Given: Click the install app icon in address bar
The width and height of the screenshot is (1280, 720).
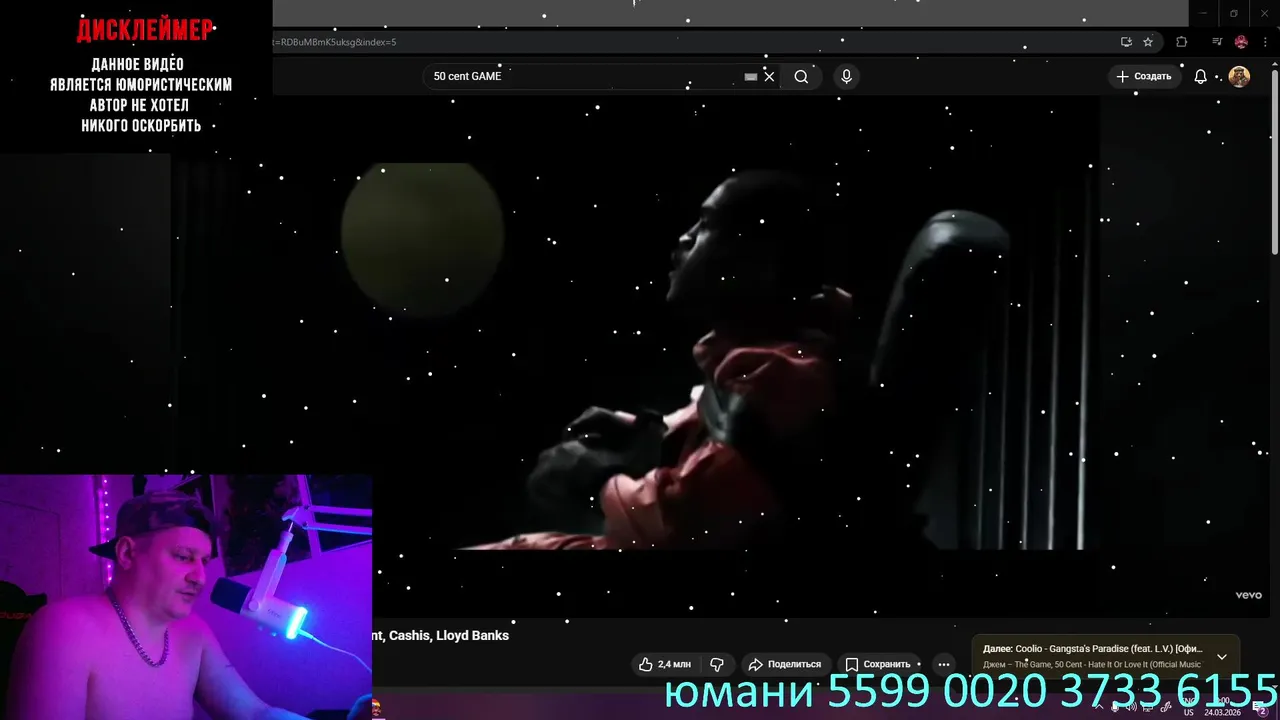Looking at the screenshot, I should [1126, 42].
